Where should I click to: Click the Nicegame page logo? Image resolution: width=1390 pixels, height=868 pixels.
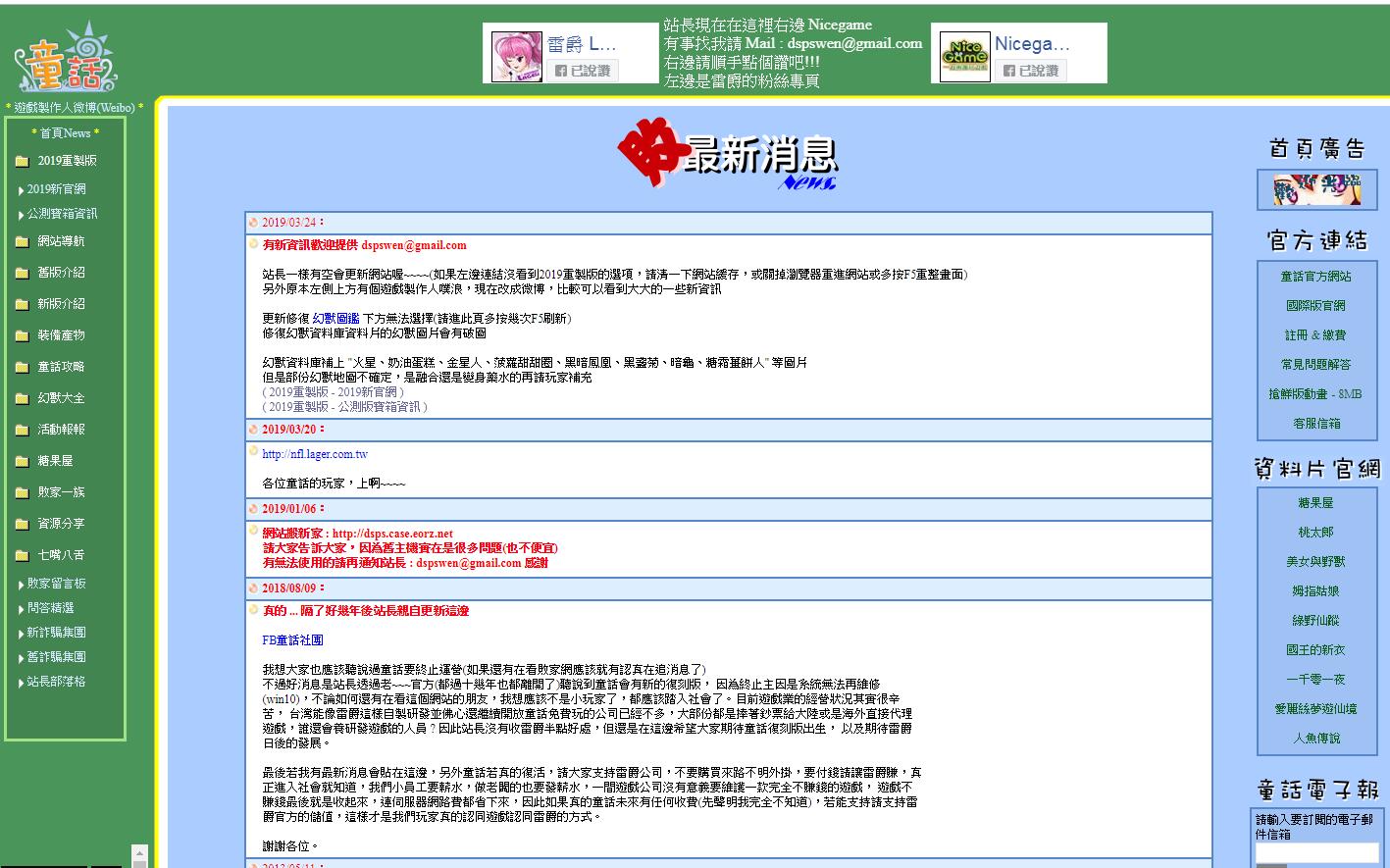(x=964, y=57)
